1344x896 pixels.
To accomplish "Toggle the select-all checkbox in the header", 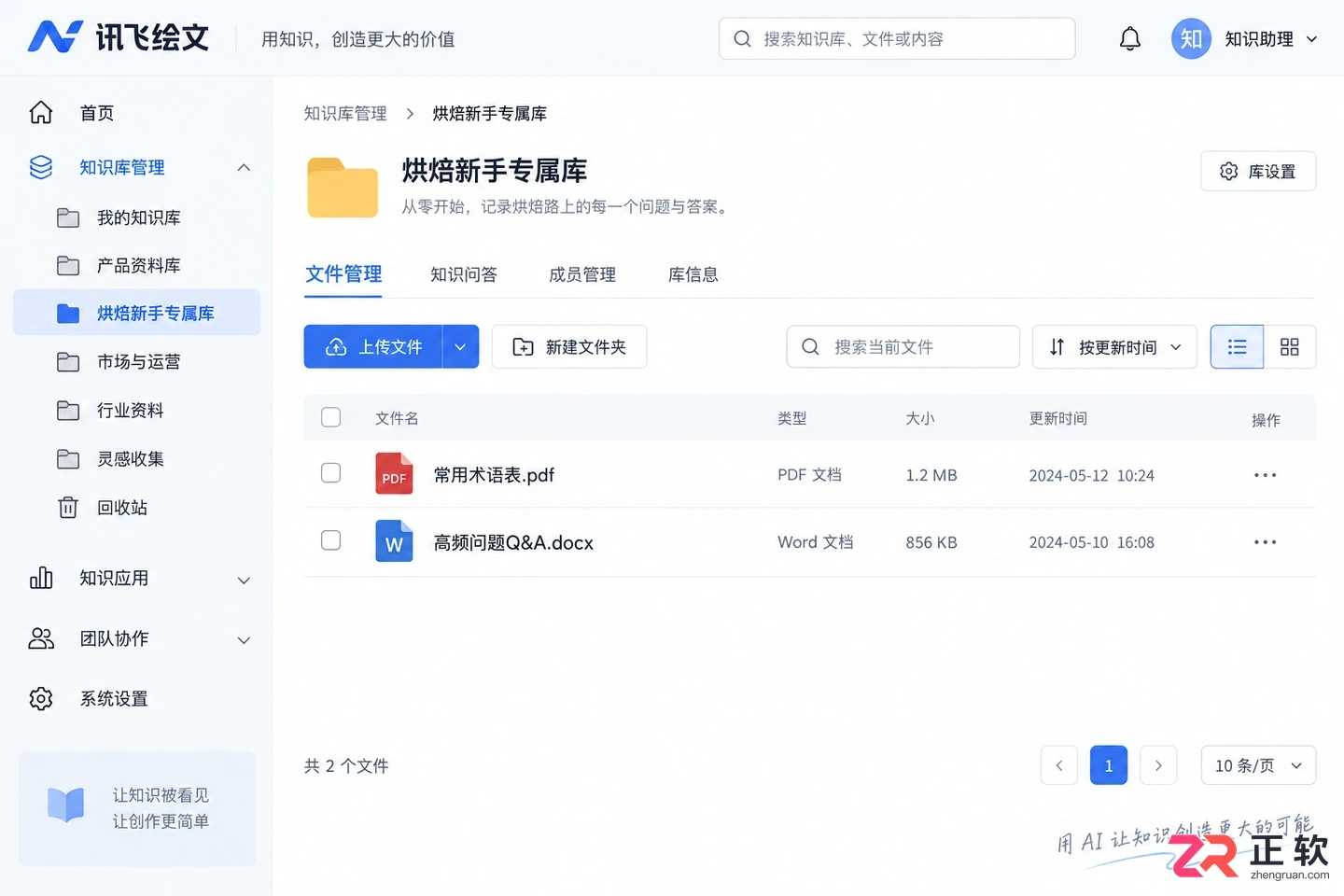I will point(331,417).
